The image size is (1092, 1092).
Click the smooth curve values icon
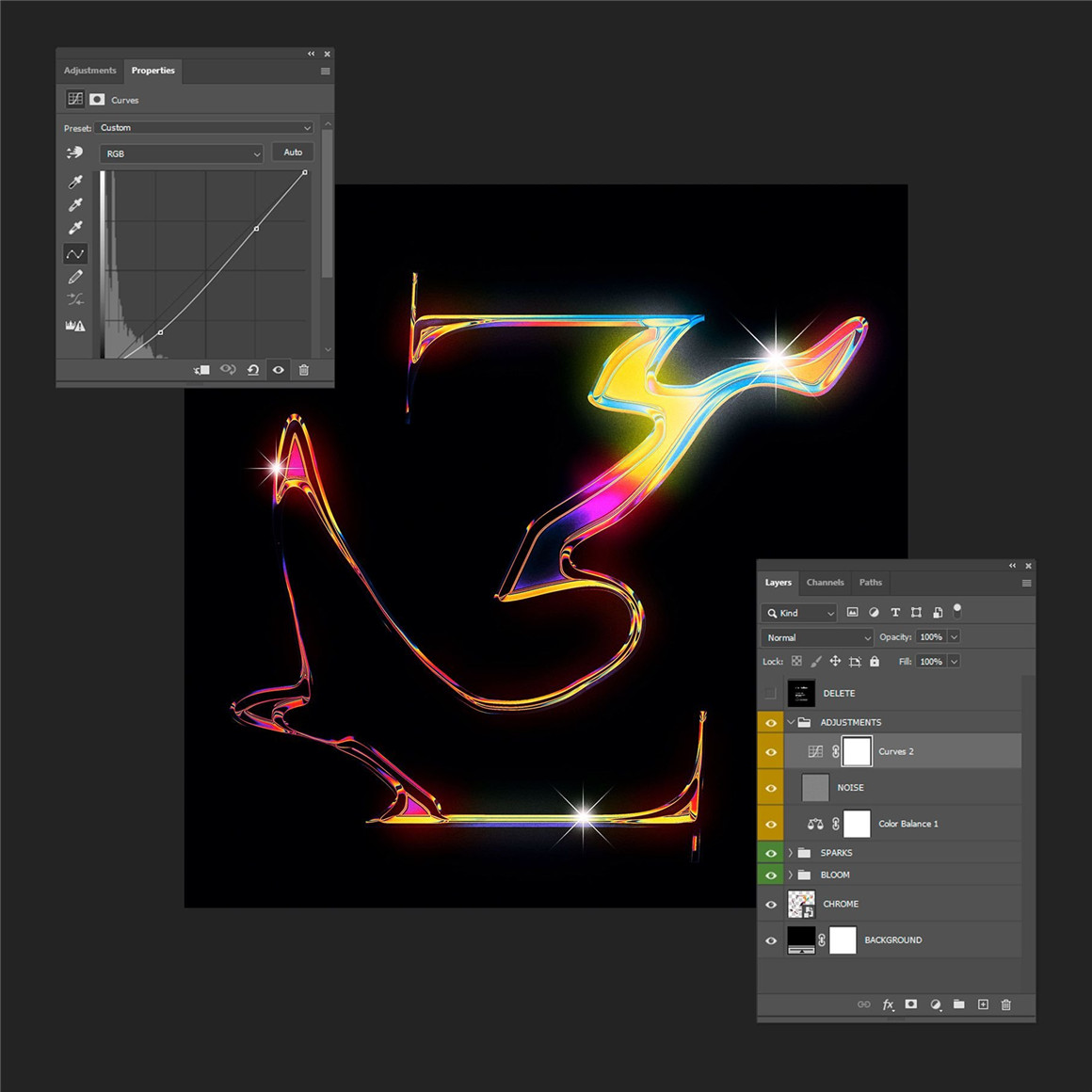tap(75, 299)
